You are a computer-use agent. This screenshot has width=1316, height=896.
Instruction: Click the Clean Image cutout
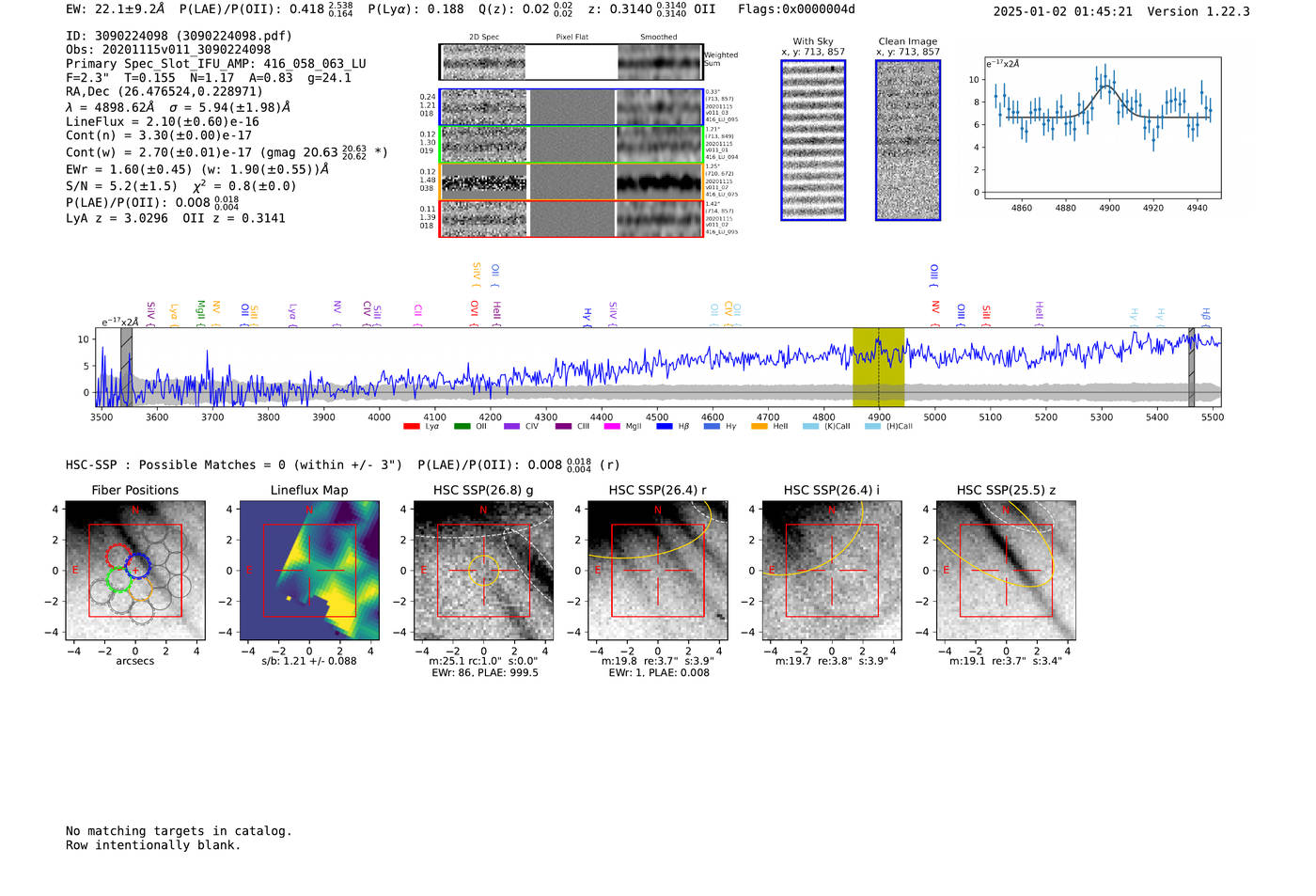click(908, 140)
